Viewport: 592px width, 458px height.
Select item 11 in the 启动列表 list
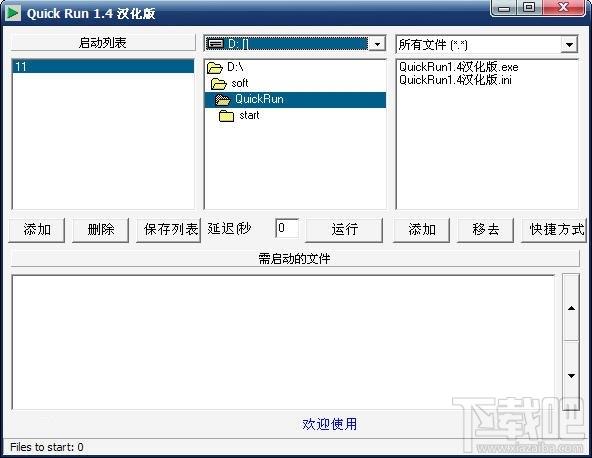[103, 67]
